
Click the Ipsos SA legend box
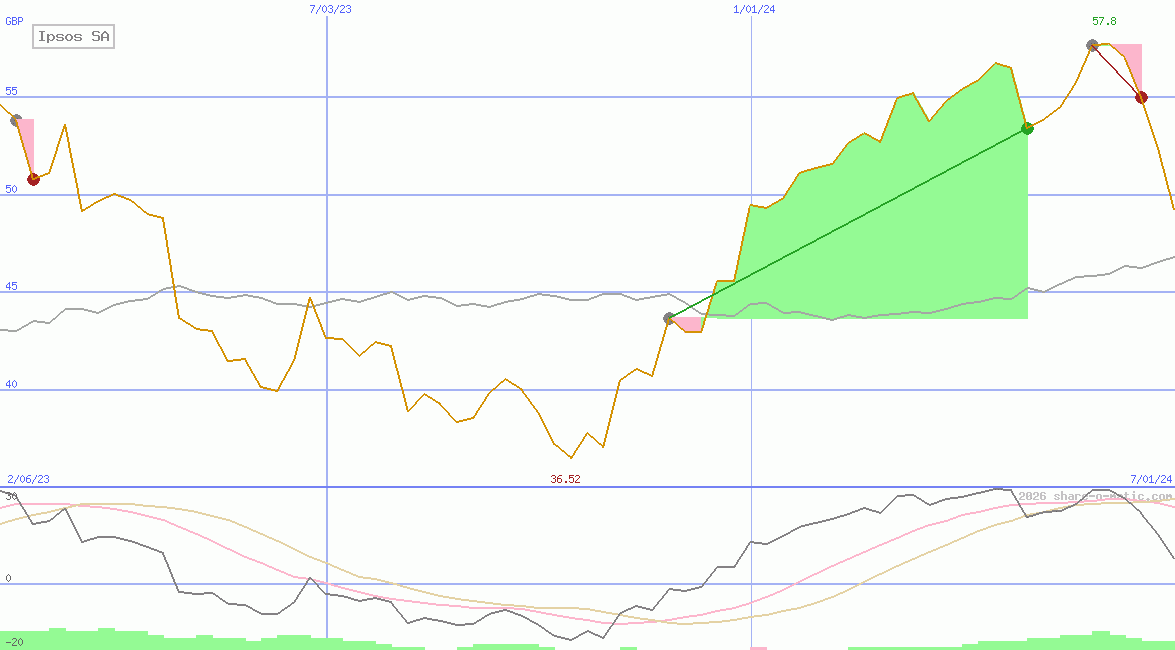click(74, 37)
